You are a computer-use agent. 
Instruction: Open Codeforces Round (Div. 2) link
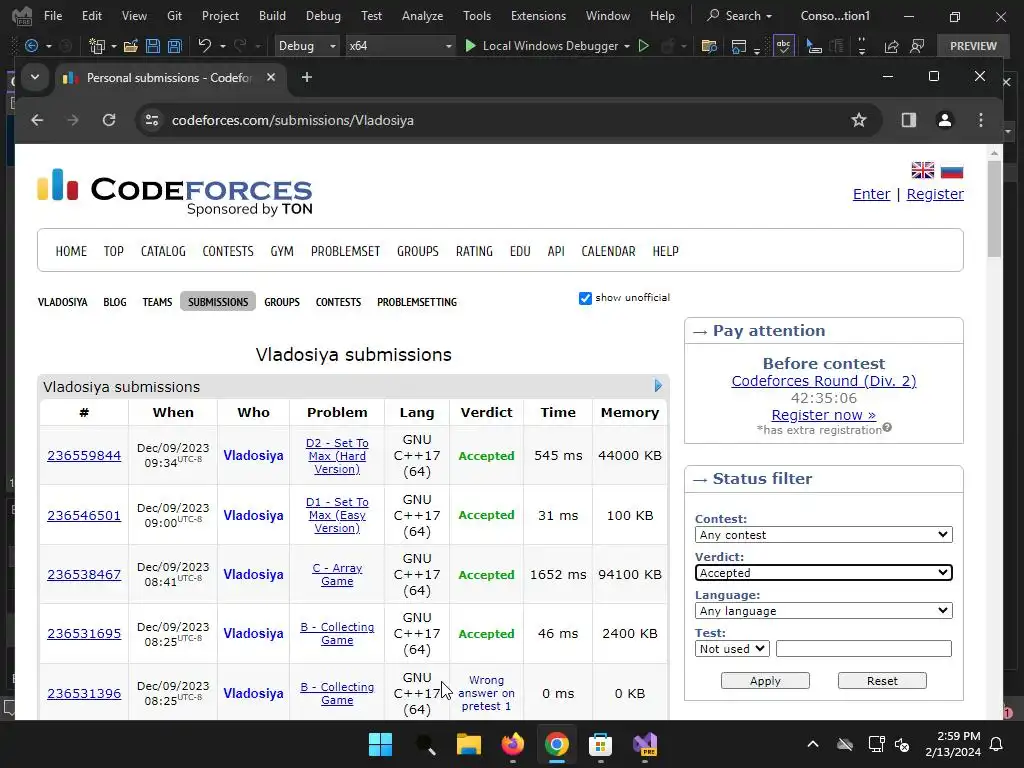[824, 381]
